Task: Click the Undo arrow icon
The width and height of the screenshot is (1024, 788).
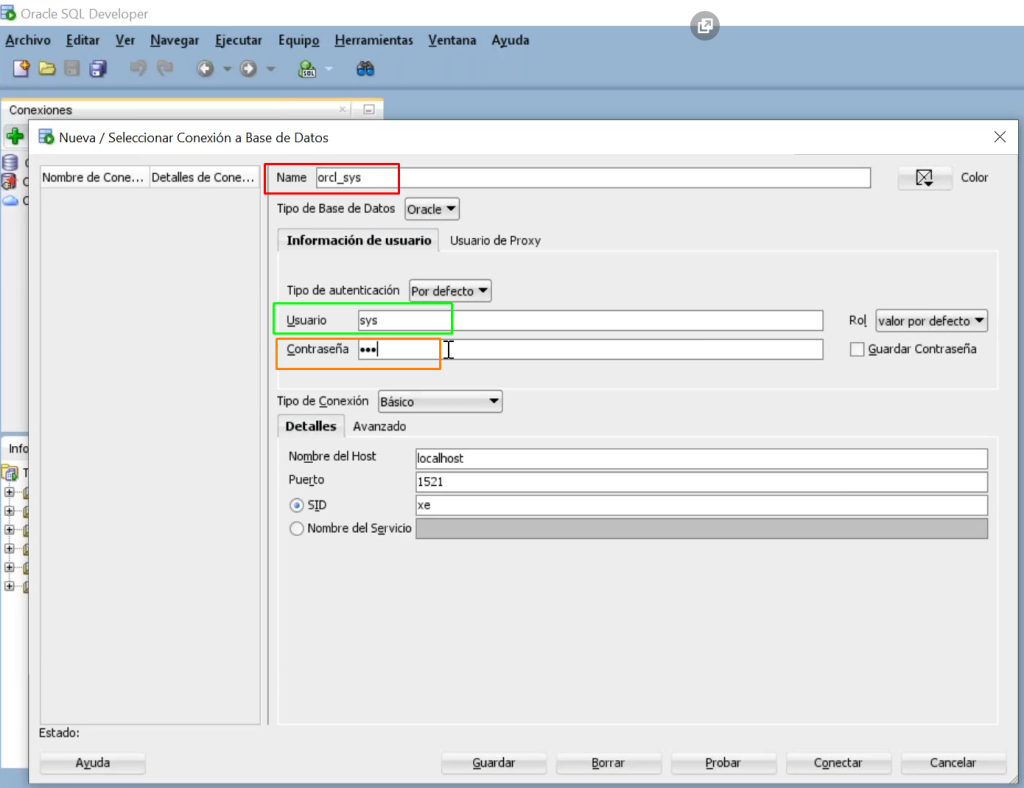Action: coord(138,69)
